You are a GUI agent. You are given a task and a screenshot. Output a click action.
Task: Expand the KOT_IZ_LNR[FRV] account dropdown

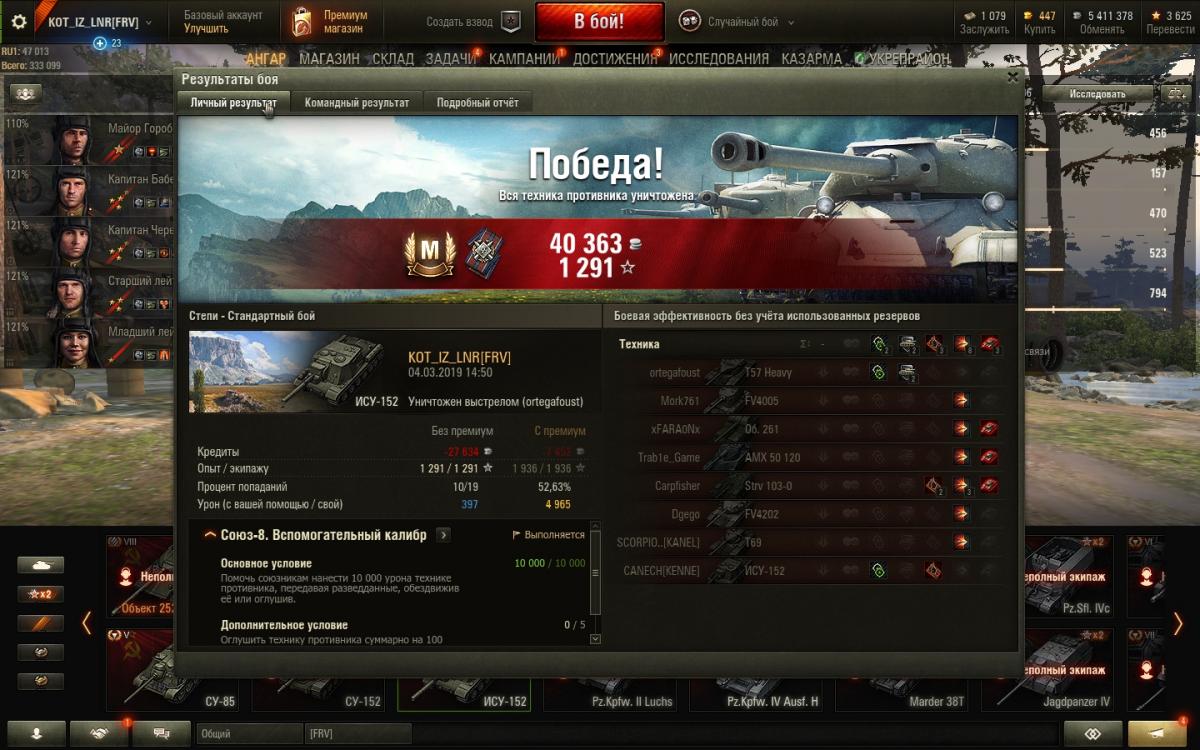pos(95,21)
